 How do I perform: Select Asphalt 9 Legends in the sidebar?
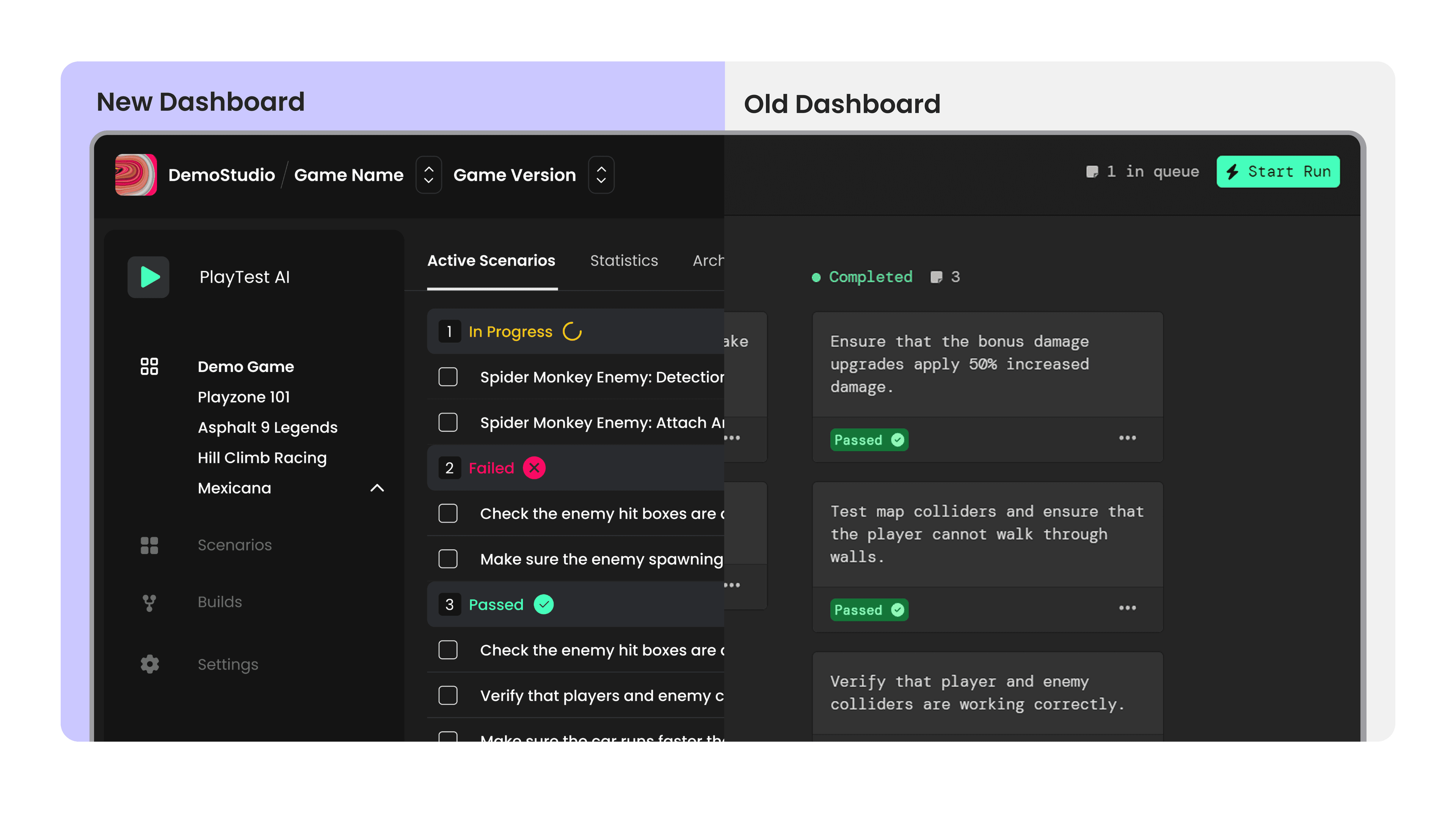[x=267, y=427]
